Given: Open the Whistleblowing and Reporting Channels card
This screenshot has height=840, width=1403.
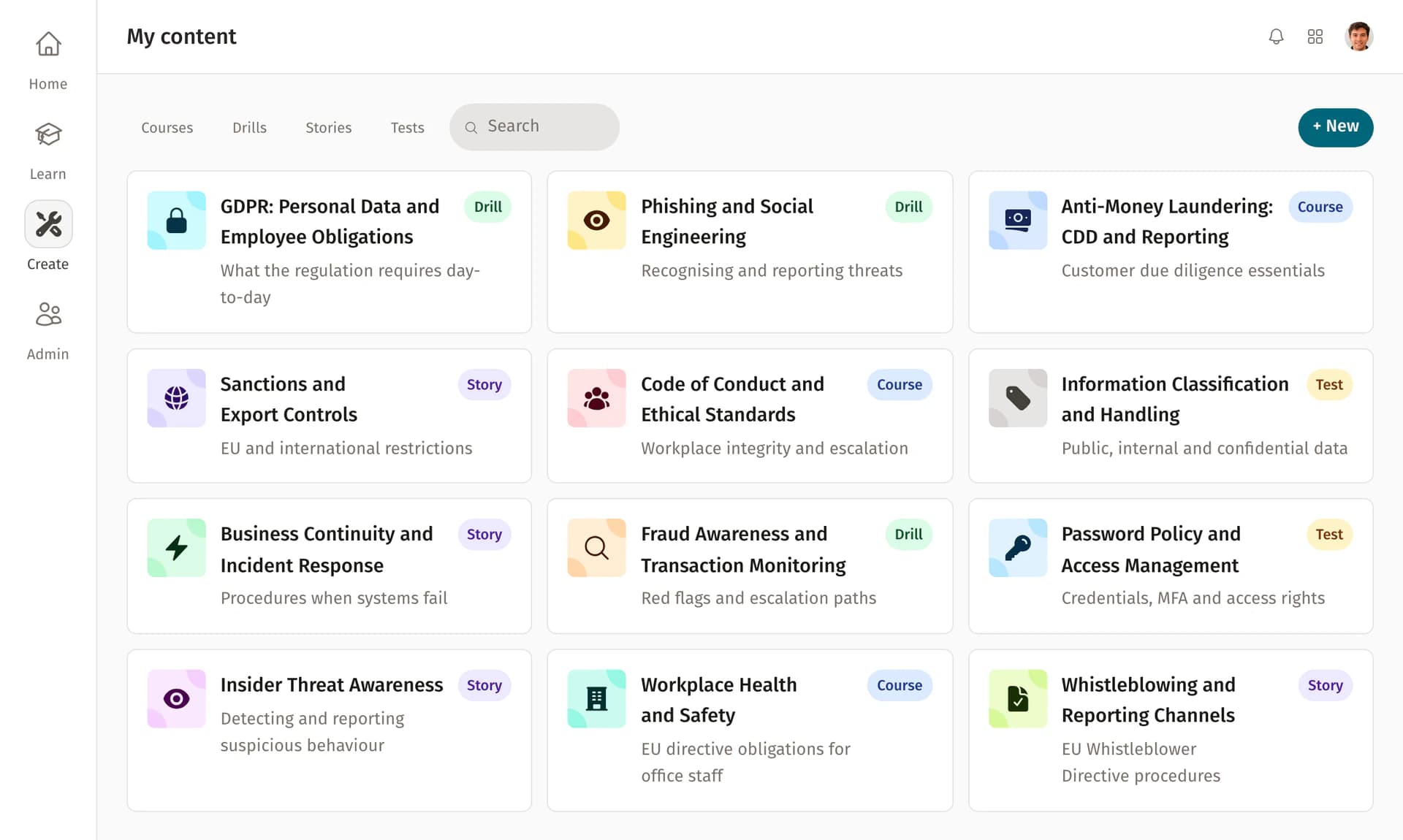Looking at the screenshot, I should click(x=1169, y=730).
